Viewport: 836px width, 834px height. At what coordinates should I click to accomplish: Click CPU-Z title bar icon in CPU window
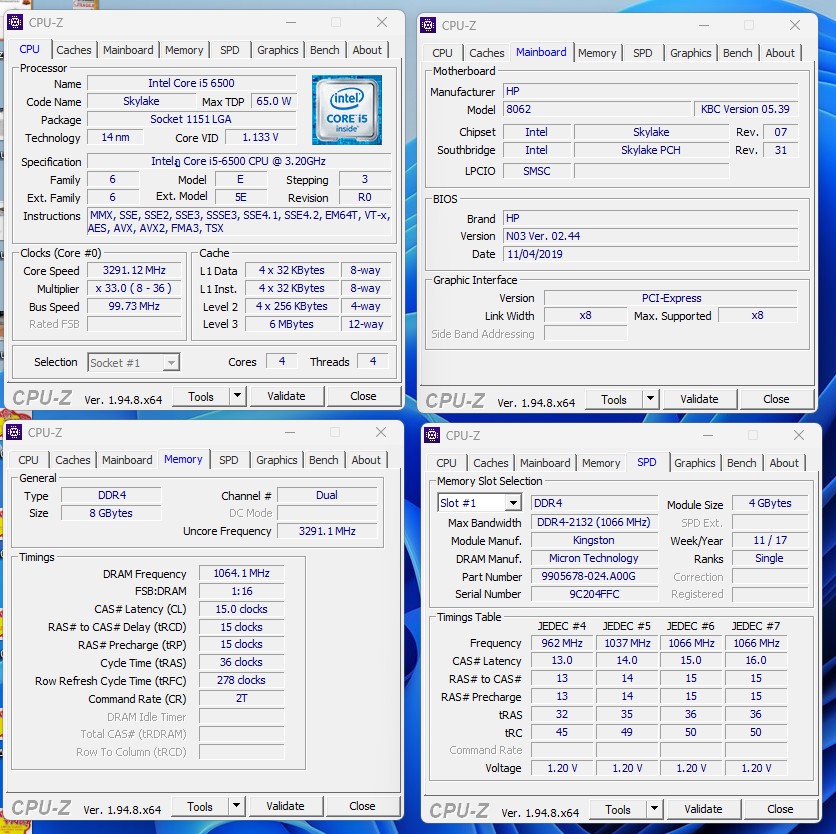pyautogui.click(x=15, y=22)
